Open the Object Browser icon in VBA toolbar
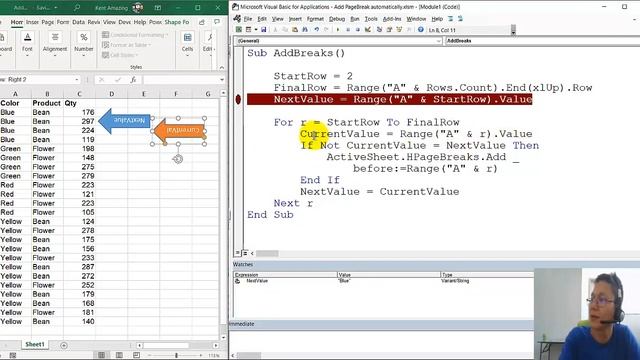The height and width of the screenshot is (360, 640). tap(399, 29)
